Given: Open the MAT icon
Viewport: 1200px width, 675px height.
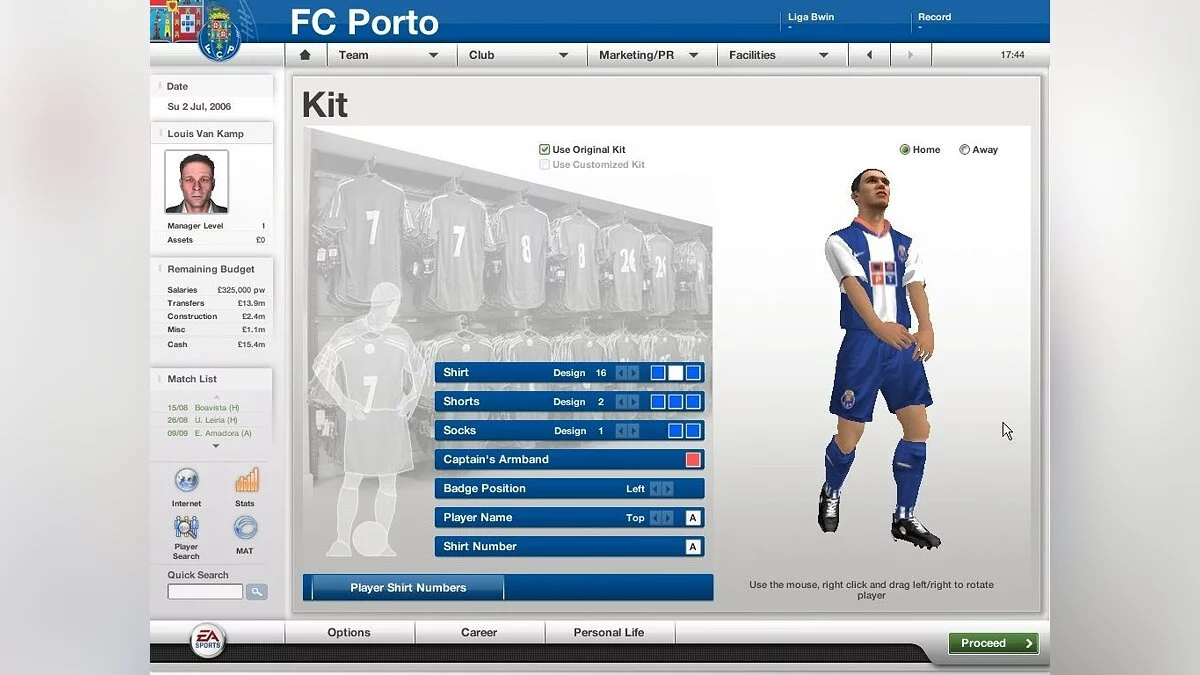Looking at the screenshot, I should [x=245, y=527].
